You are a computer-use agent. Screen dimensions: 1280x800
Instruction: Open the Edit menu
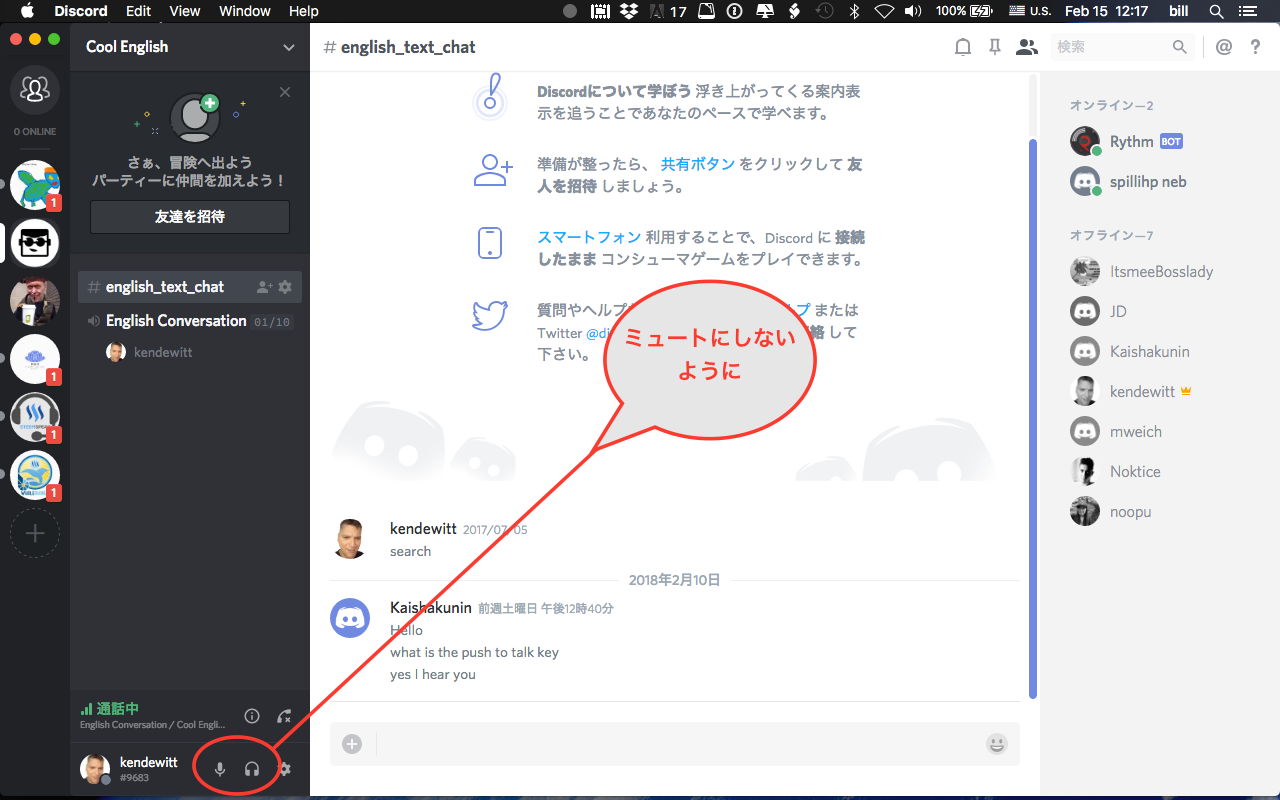tap(139, 11)
